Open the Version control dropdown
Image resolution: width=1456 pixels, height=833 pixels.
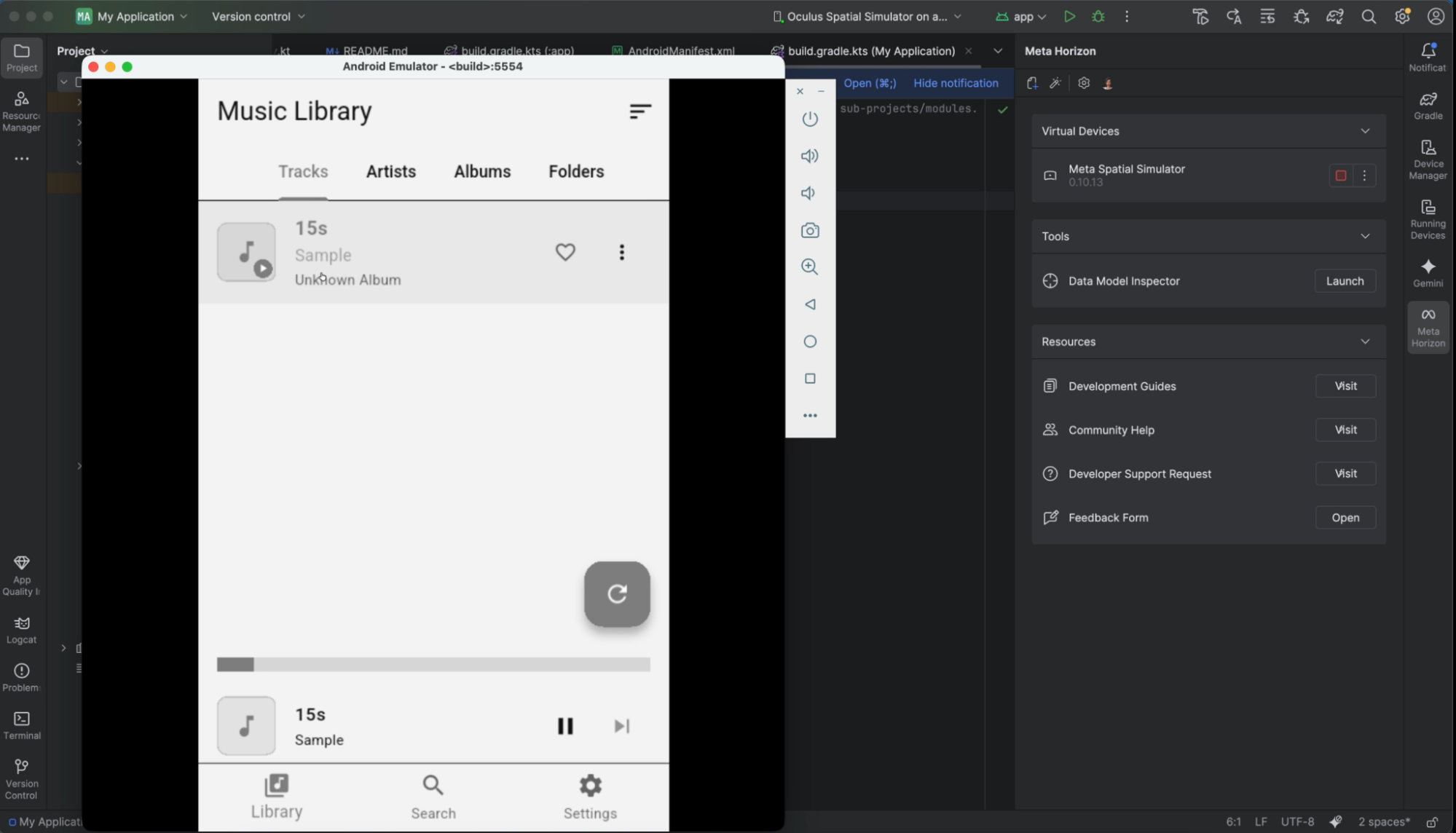tap(258, 16)
